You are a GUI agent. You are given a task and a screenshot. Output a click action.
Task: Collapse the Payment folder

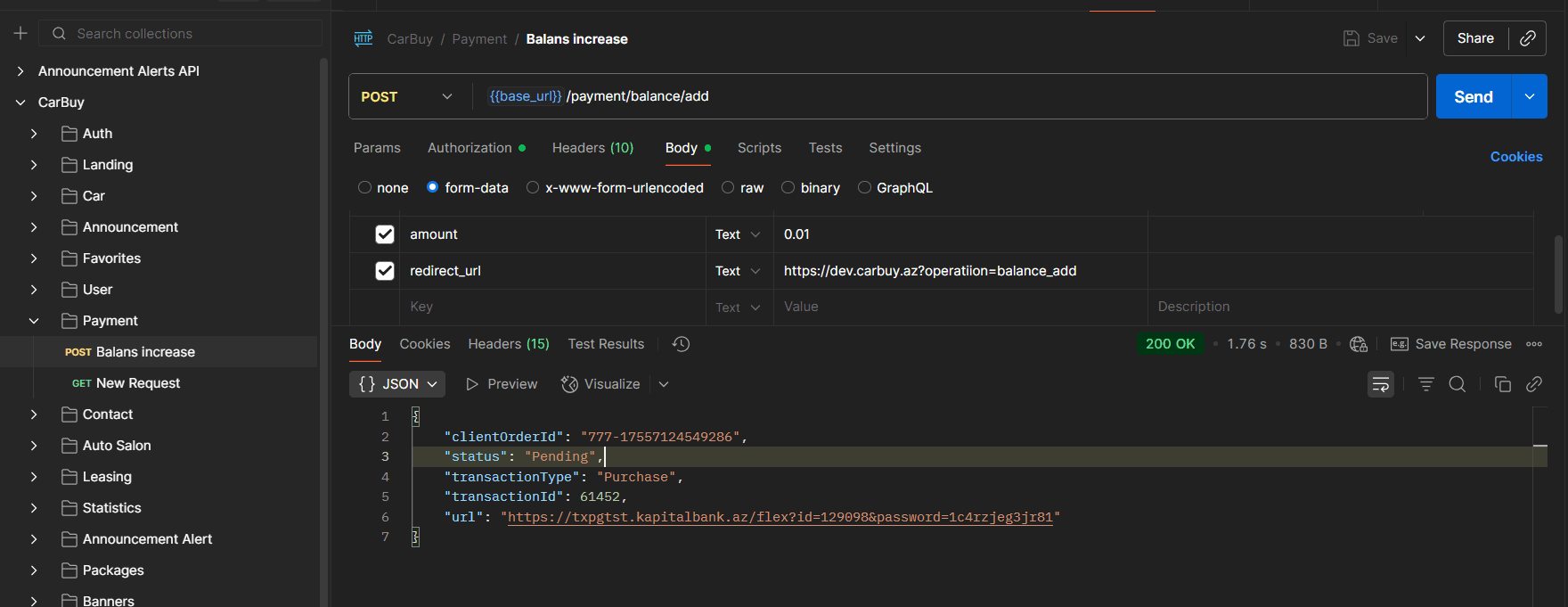(34, 321)
